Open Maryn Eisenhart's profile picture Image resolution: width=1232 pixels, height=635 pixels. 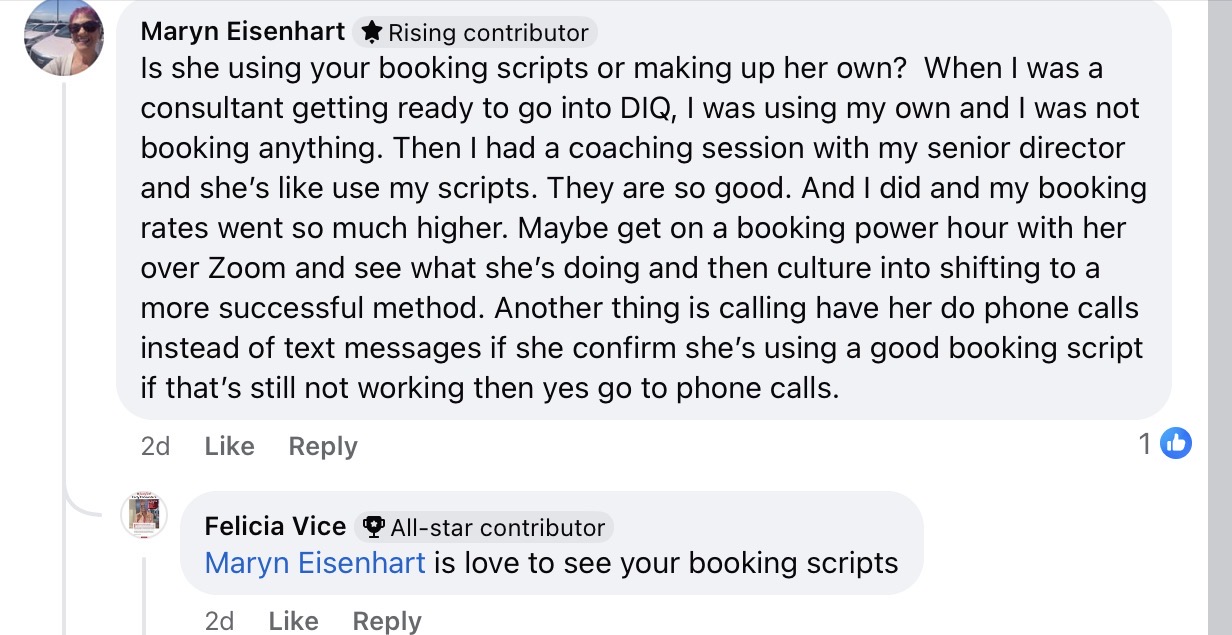pos(64,37)
